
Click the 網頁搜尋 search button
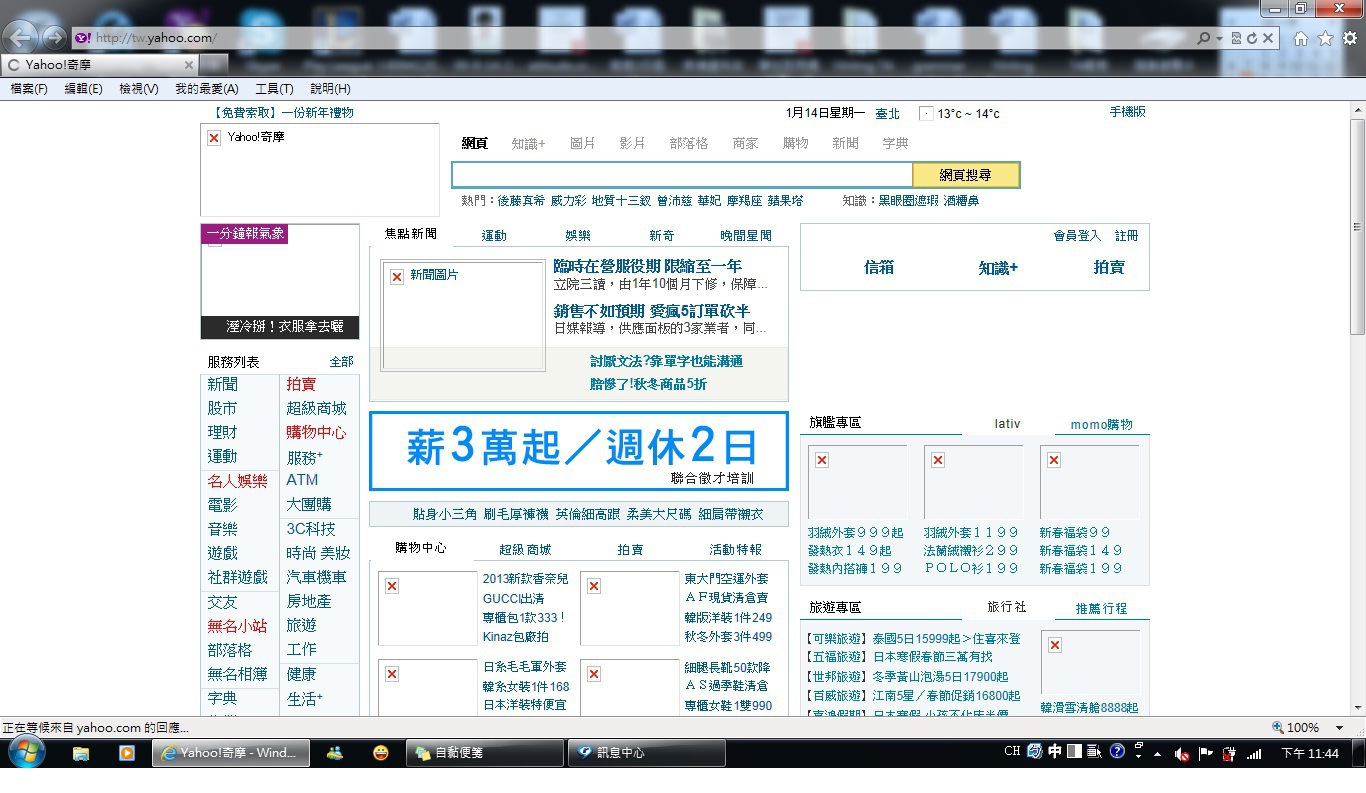966,175
